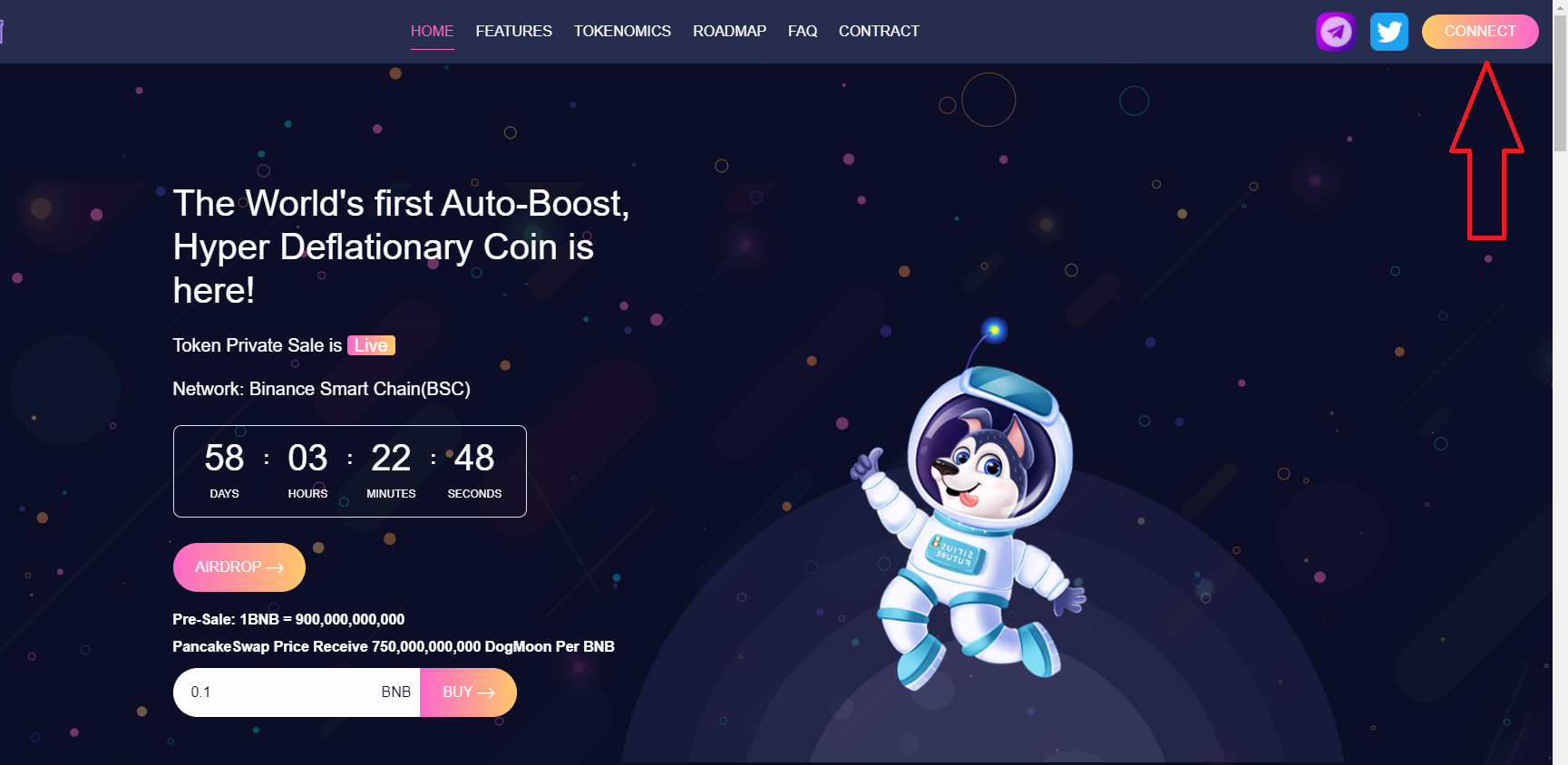Go to the HOME nav item
1568x765 pixels.
(432, 31)
